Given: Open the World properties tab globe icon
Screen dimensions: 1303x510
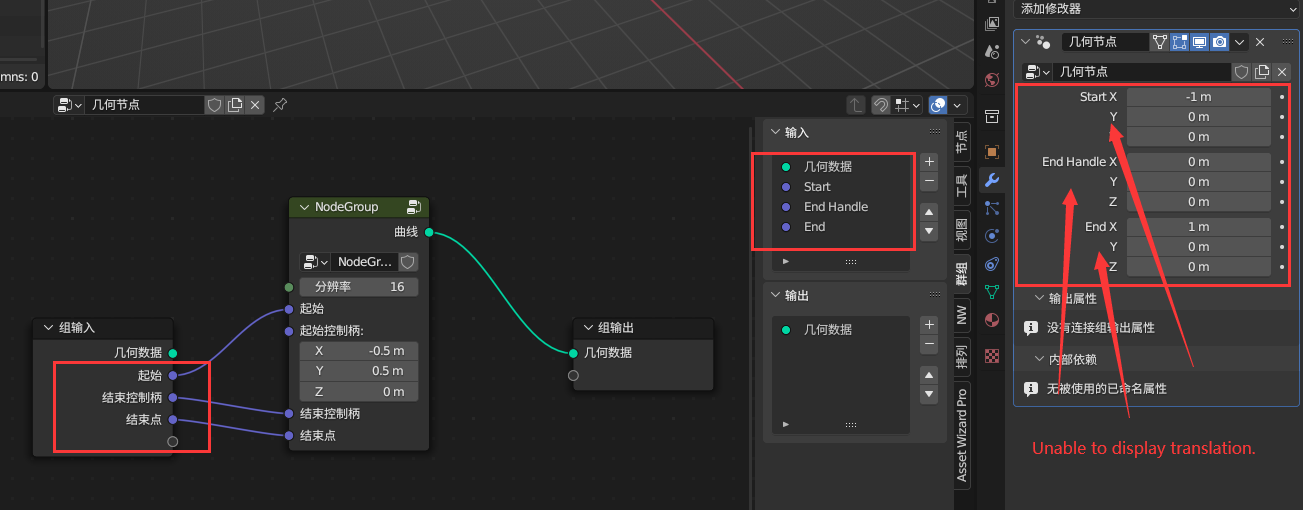Looking at the screenshot, I should click(x=992, y=80).
